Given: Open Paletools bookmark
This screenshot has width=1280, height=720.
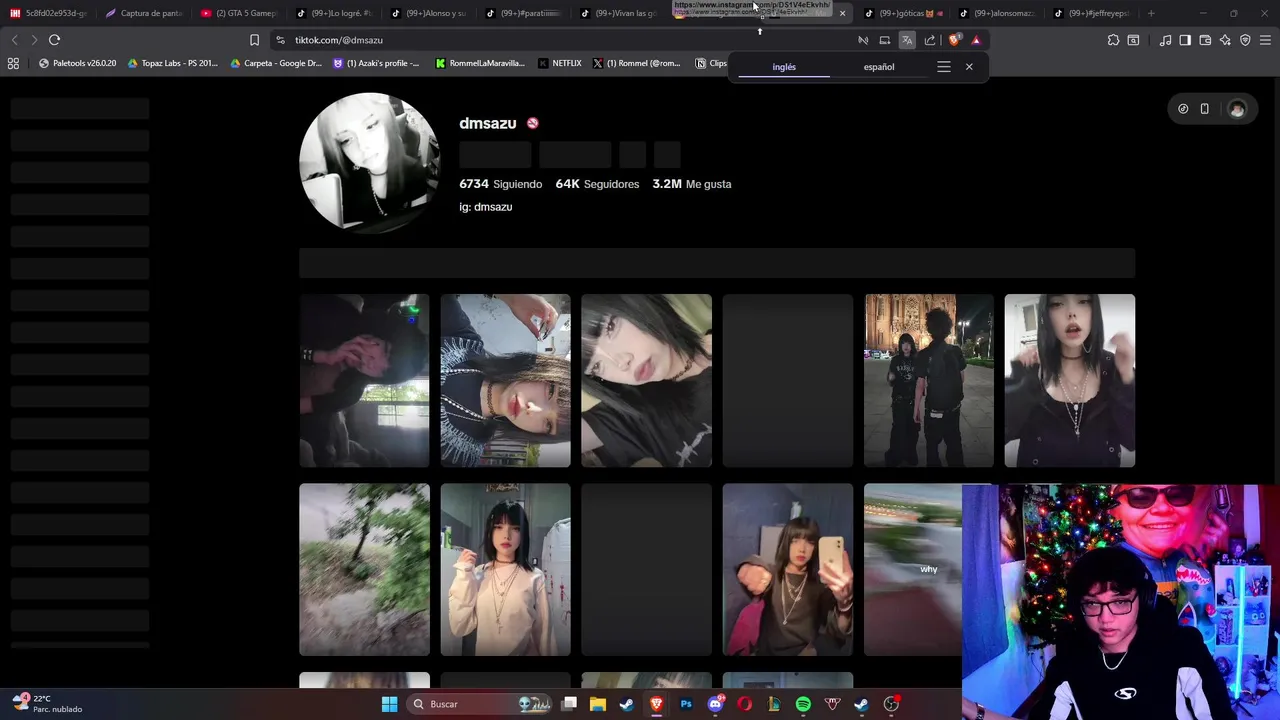Looking at the screenshot, I should [x=77, y=63].
